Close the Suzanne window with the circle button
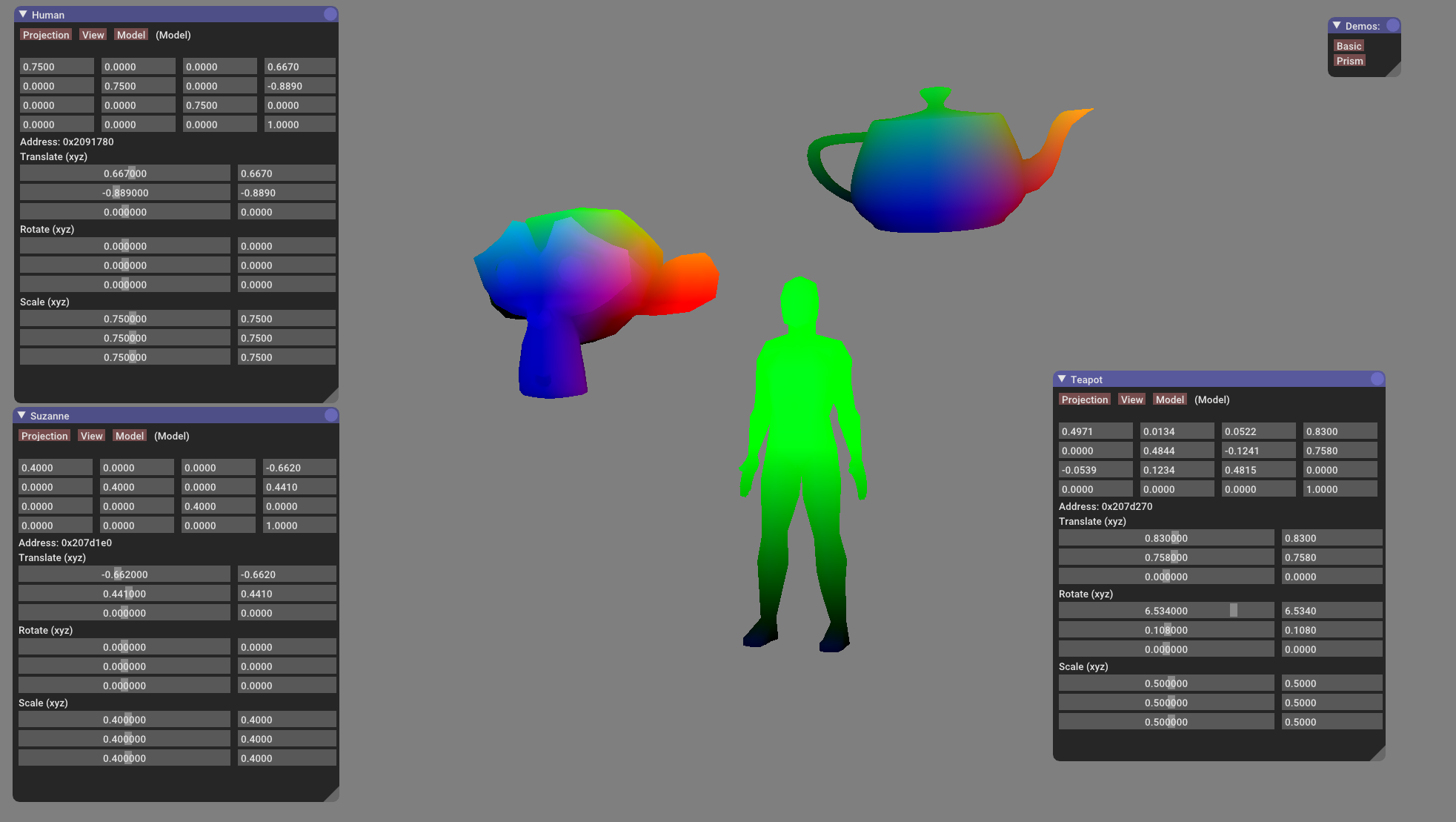The image size is (1456, 822). point(330,415)
